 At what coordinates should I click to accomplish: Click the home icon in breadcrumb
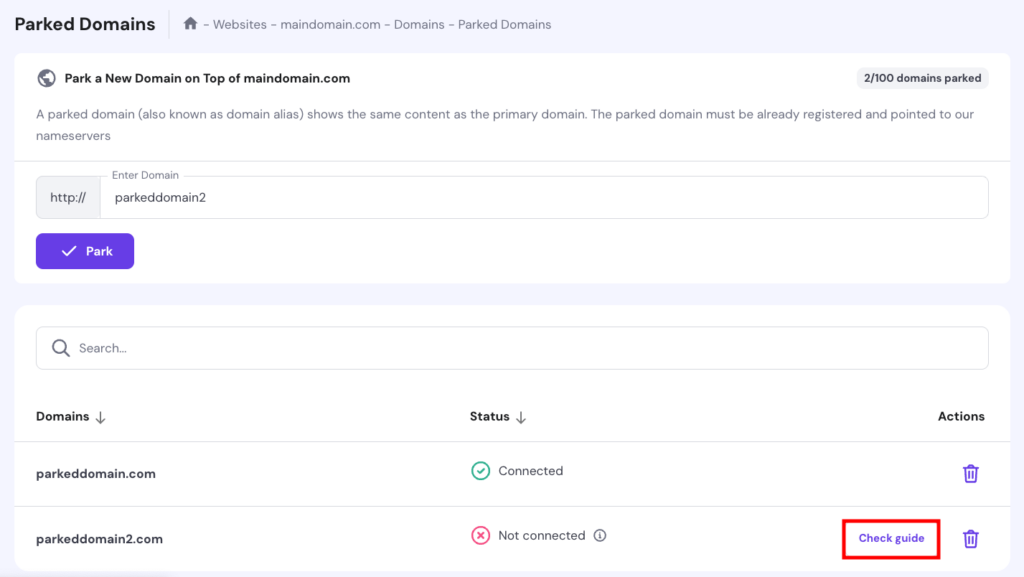[189, 23]
